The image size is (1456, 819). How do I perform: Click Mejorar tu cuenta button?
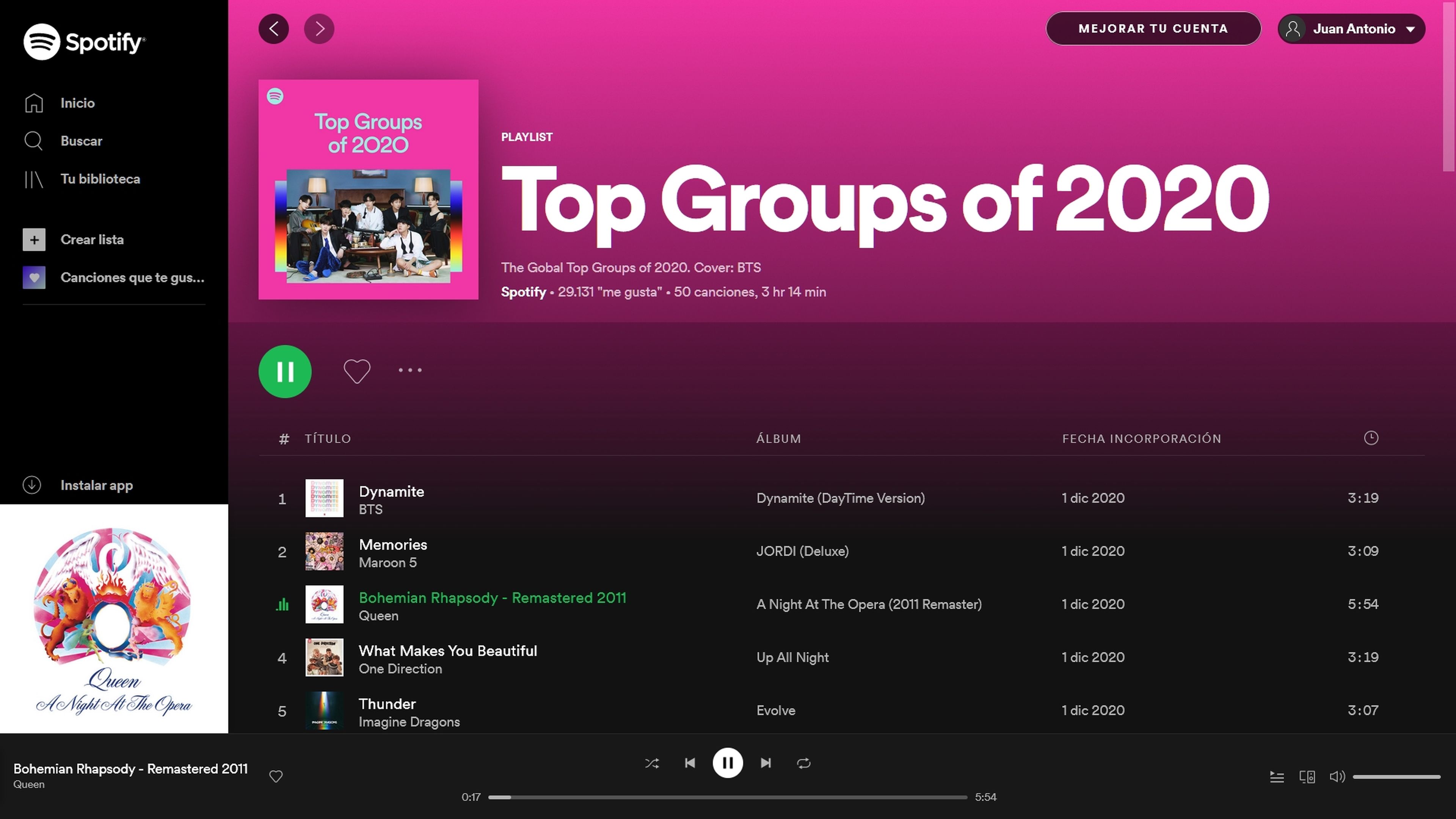click(1153, 28)
